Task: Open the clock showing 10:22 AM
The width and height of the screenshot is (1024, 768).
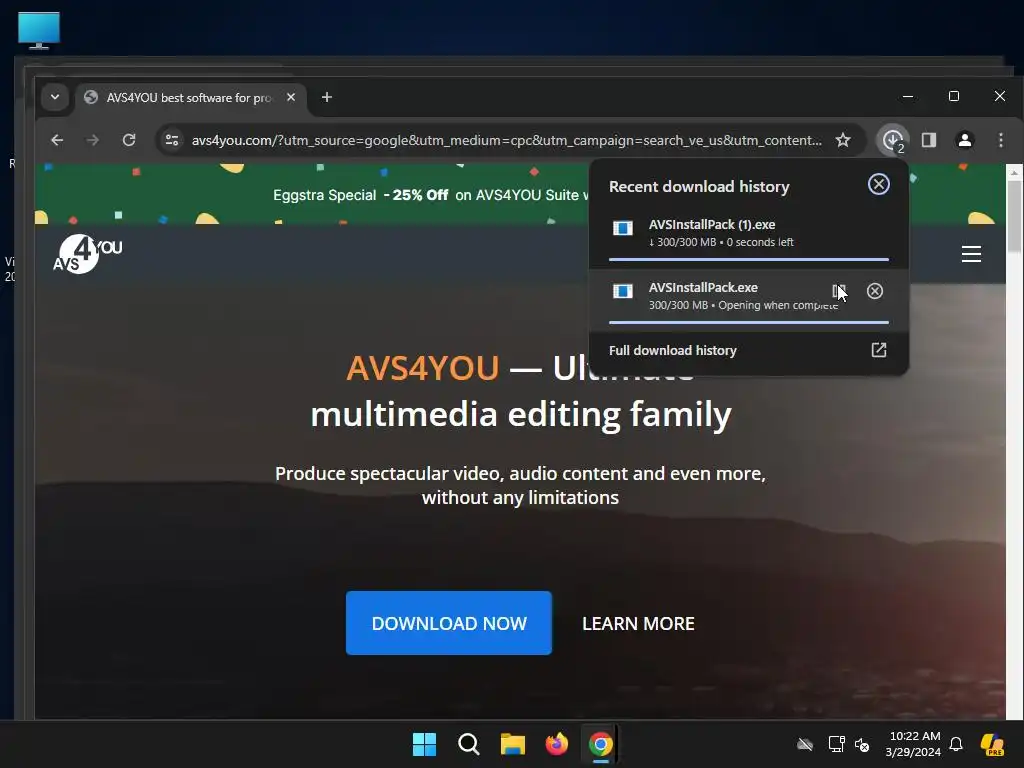Action: (914, 744)
